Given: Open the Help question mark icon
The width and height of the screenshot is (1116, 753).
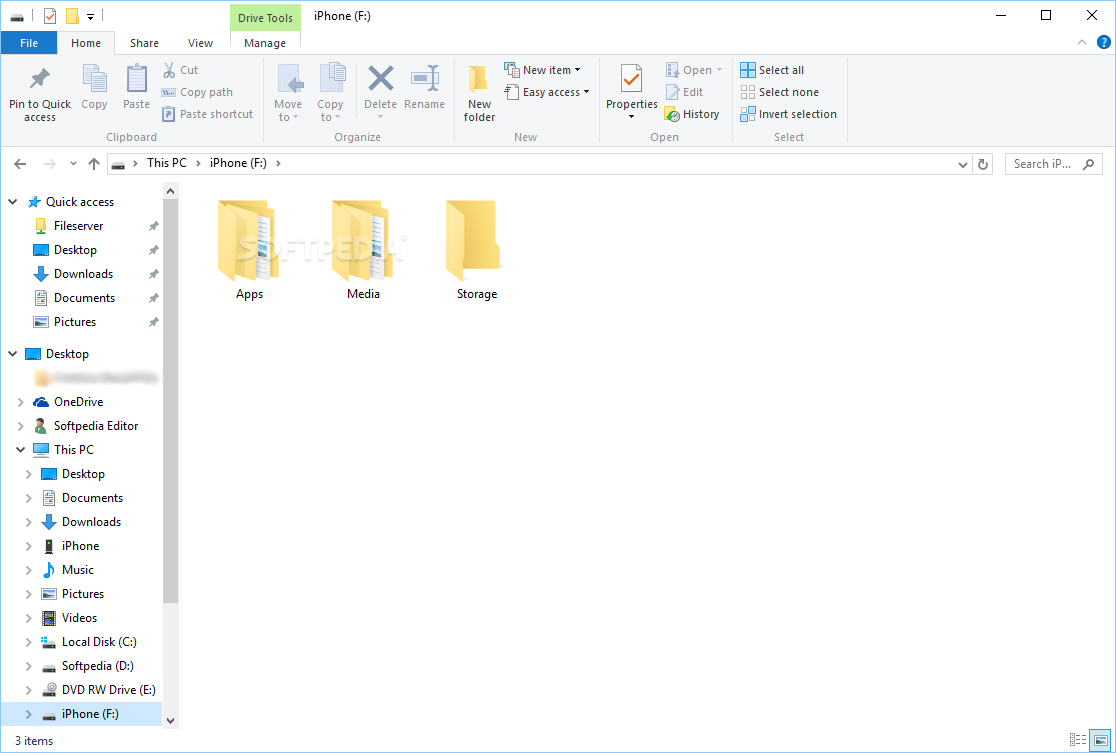Looking at the screenshot, I should pyautogui.click(x=1104, y=43).
